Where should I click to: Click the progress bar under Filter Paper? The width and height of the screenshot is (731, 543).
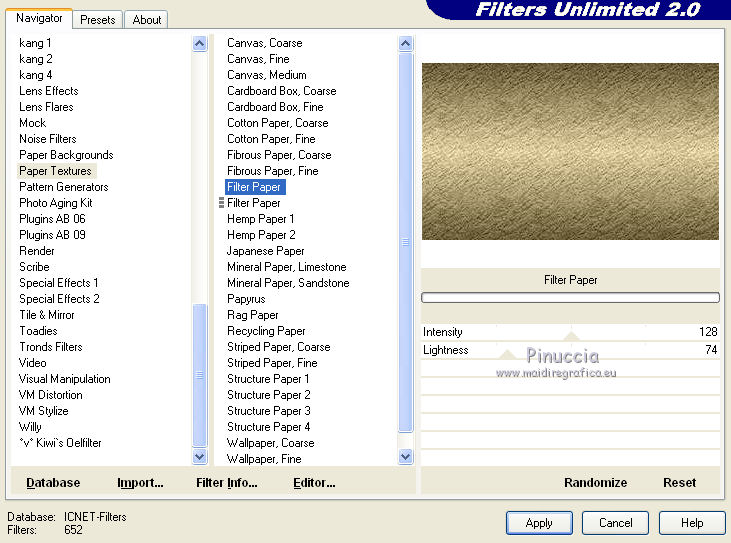(570, 297)
